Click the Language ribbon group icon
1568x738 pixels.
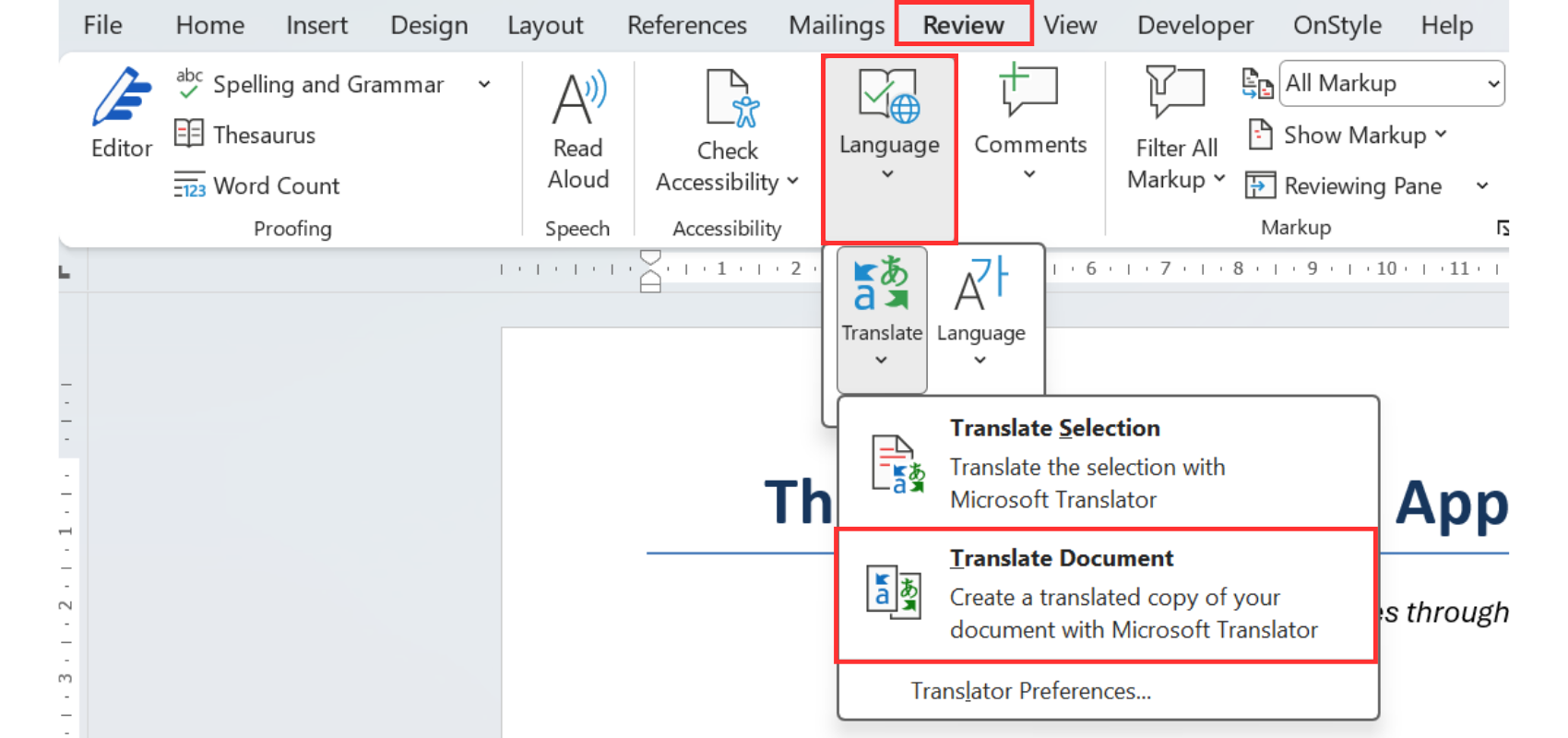point(889,96)
